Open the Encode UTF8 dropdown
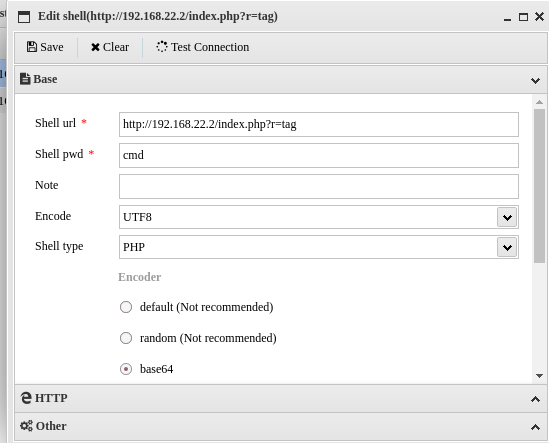This screenshot has height=443, width=549. tap(507, 217)
